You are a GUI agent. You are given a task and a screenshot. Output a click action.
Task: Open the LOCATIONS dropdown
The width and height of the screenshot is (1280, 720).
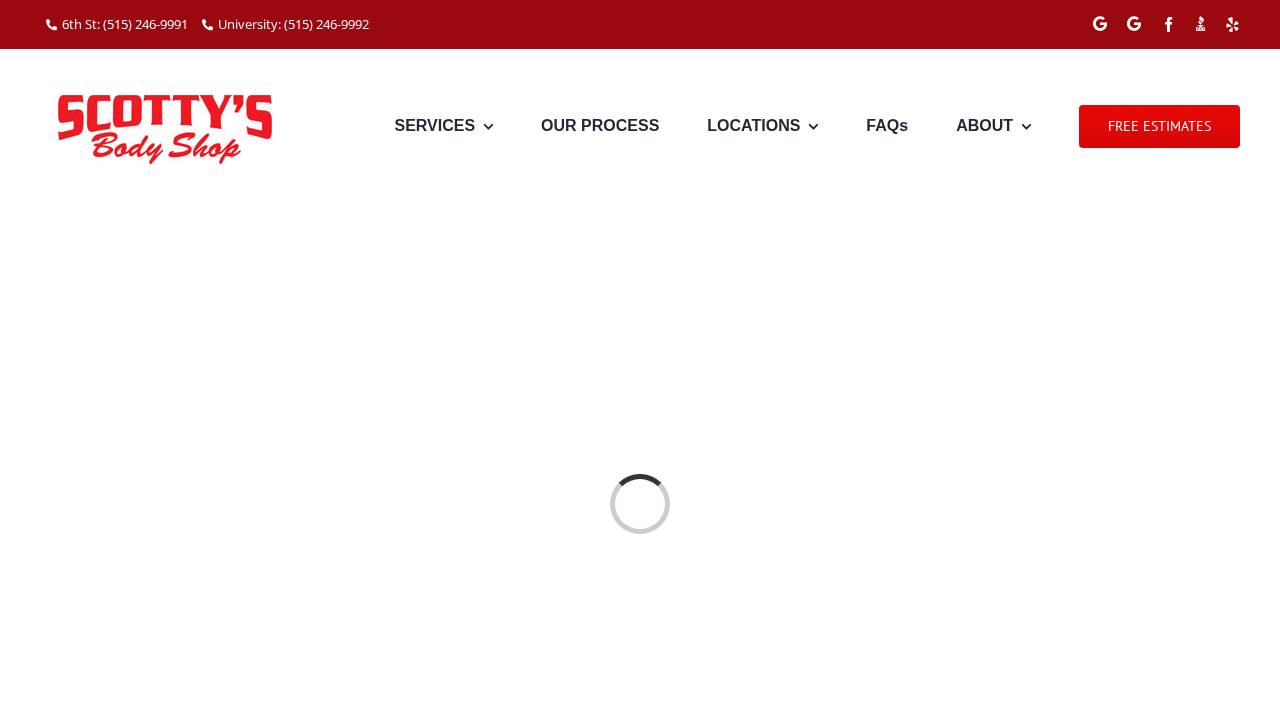point(754,126)
